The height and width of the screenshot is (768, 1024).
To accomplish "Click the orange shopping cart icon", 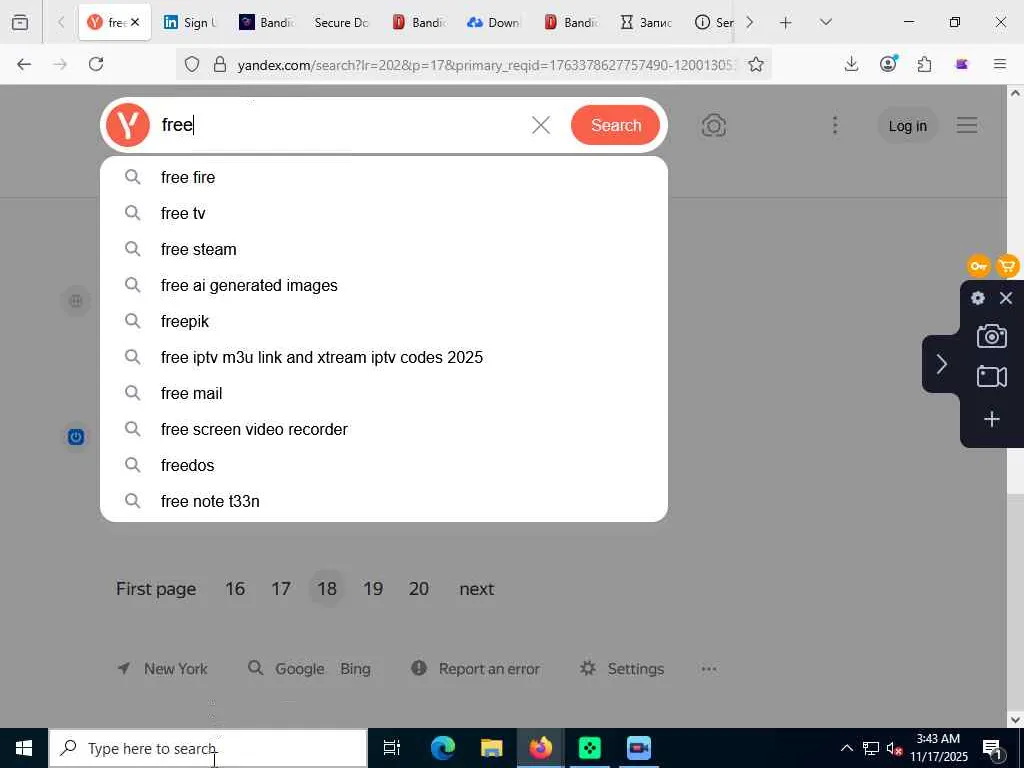I will (x=1008, y=266).
